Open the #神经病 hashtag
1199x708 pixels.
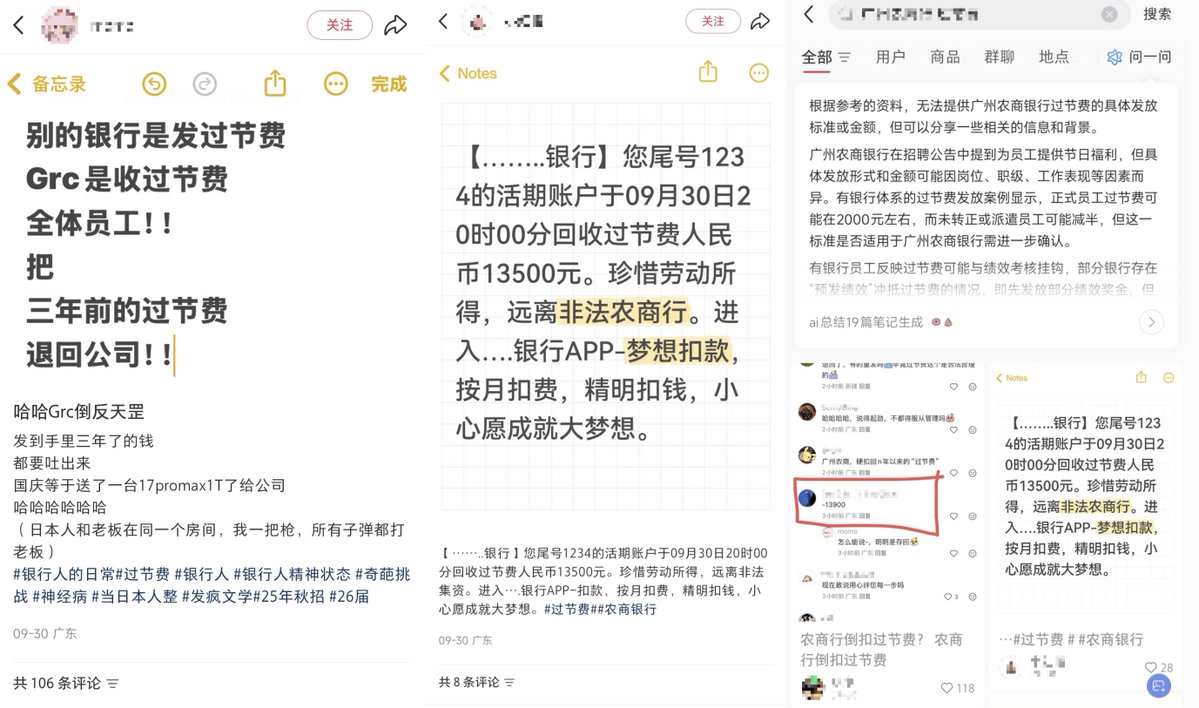coord(60,596)
